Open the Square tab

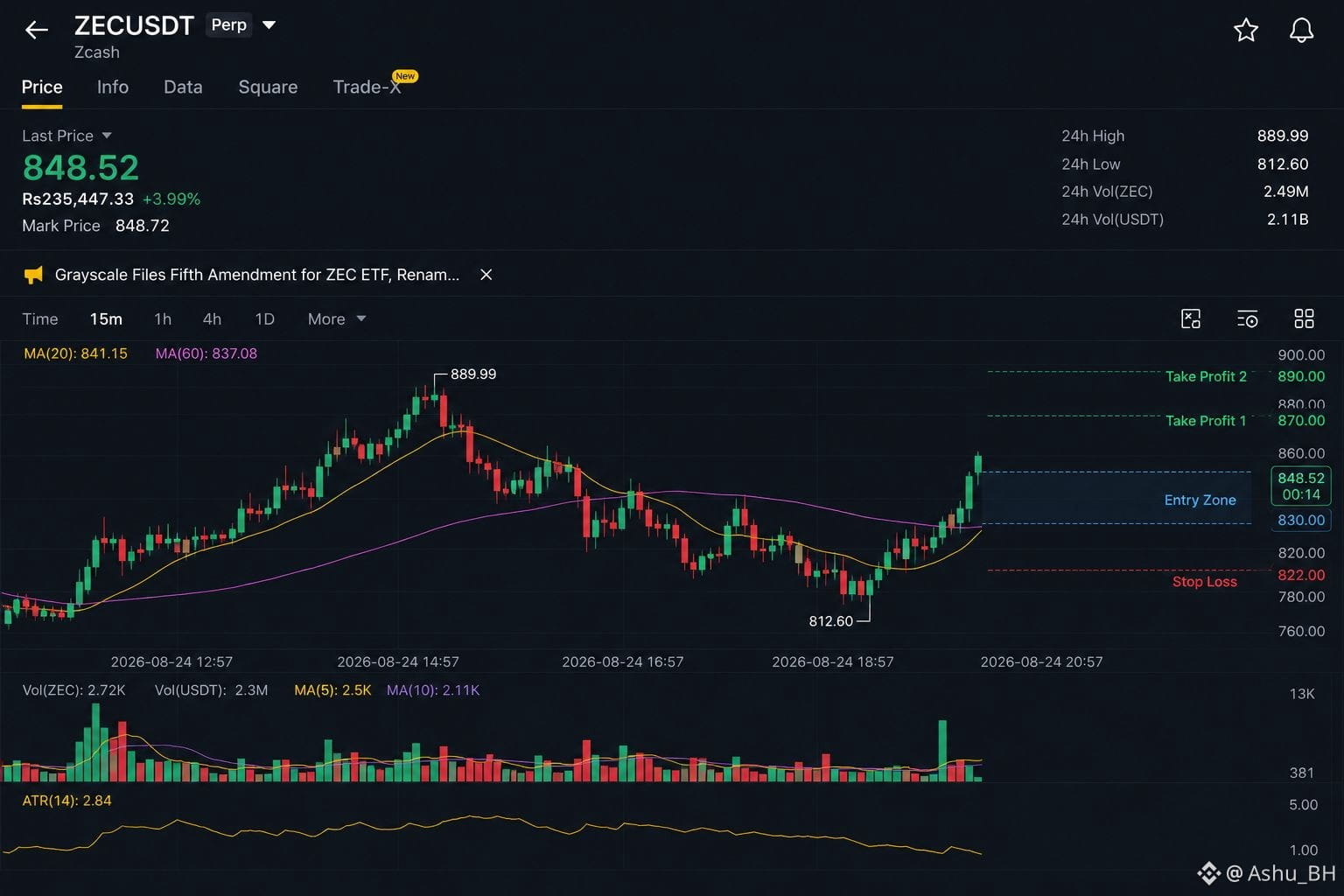(268, 87)
